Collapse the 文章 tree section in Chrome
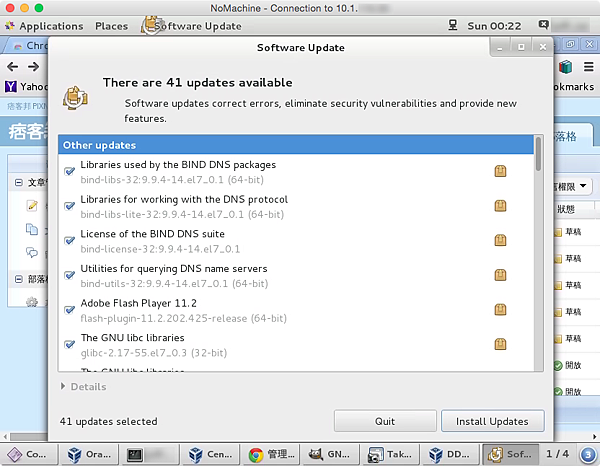The height and width of the screenshot is (466, 600). (x=18, y=182)
